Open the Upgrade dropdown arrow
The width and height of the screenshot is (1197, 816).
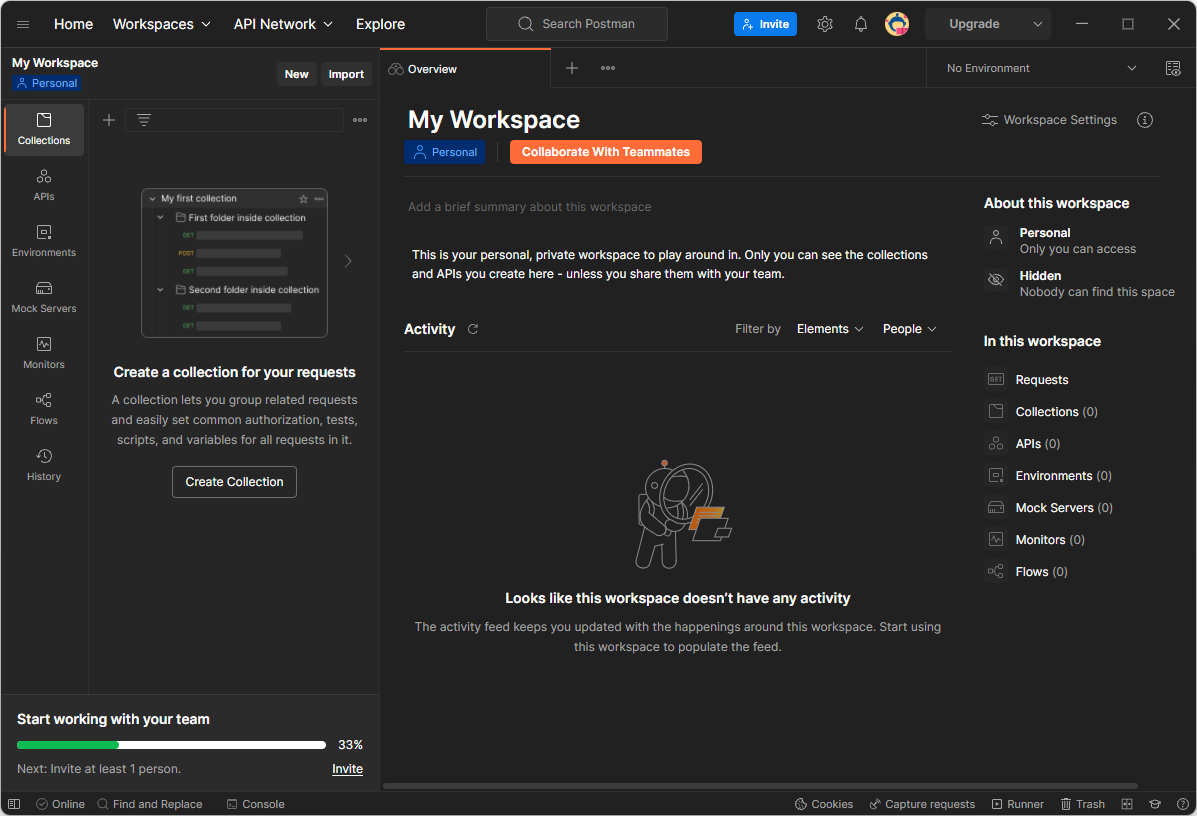[x=1037, y=24]
